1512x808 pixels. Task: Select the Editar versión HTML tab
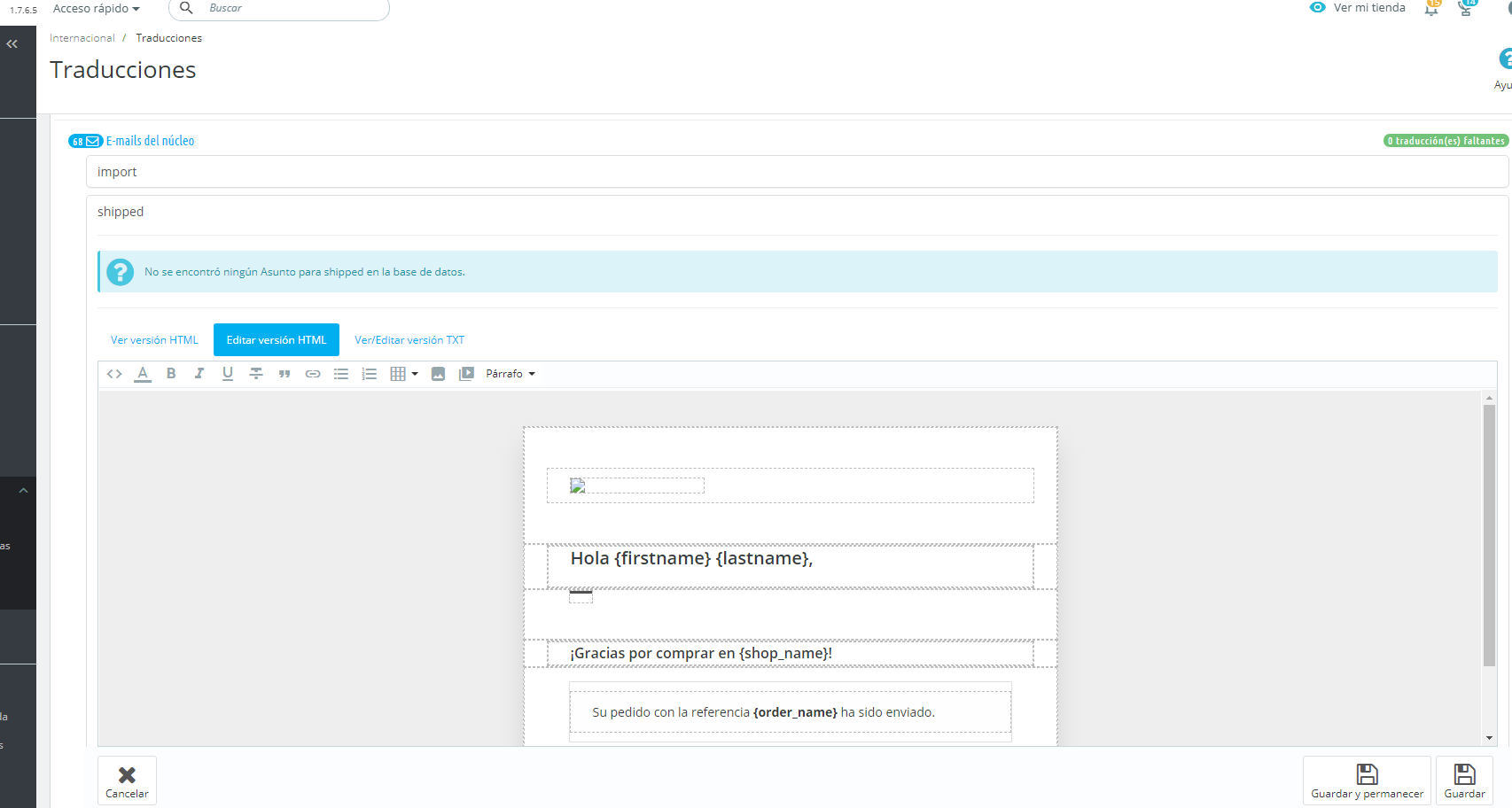click(x=277, y=340)
